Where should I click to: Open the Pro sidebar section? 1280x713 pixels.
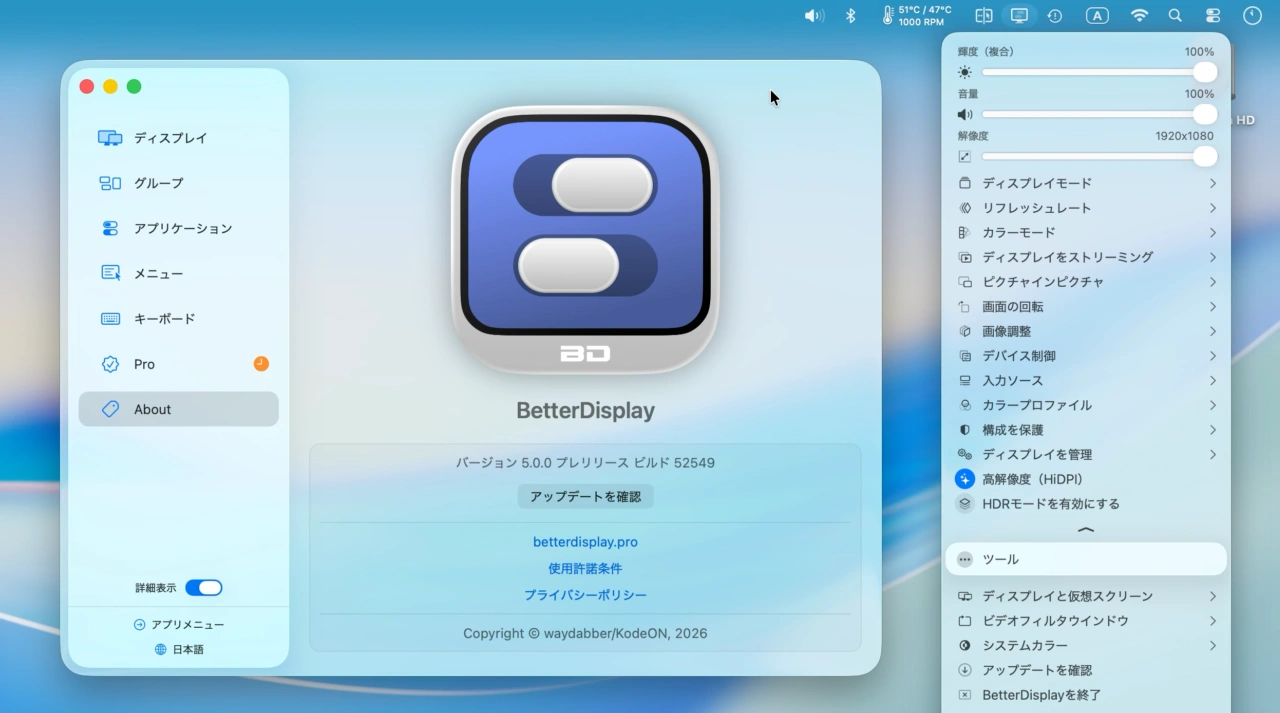coord(178,364)
